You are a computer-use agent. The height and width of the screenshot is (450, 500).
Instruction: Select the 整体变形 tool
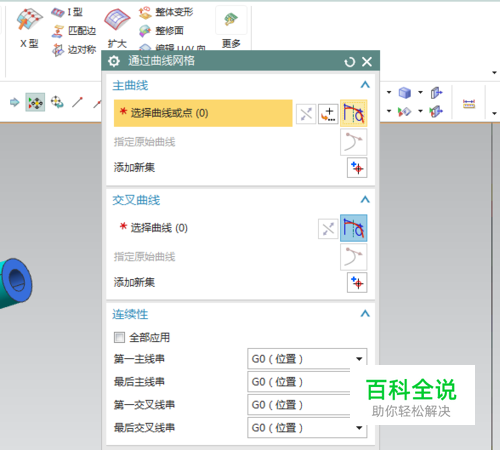coord(166,12)
